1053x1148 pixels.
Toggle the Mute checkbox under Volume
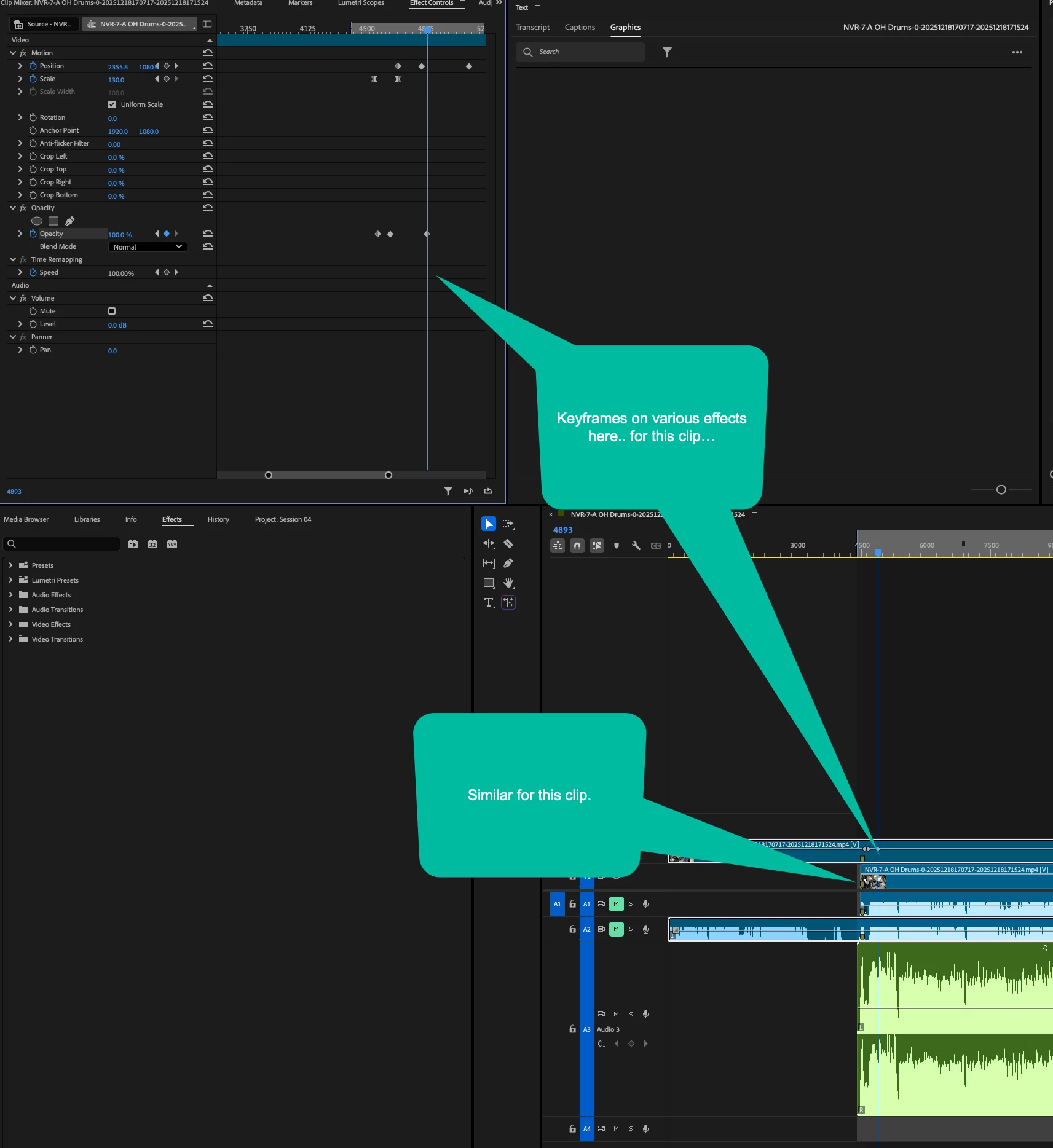(x=112, y=311)
